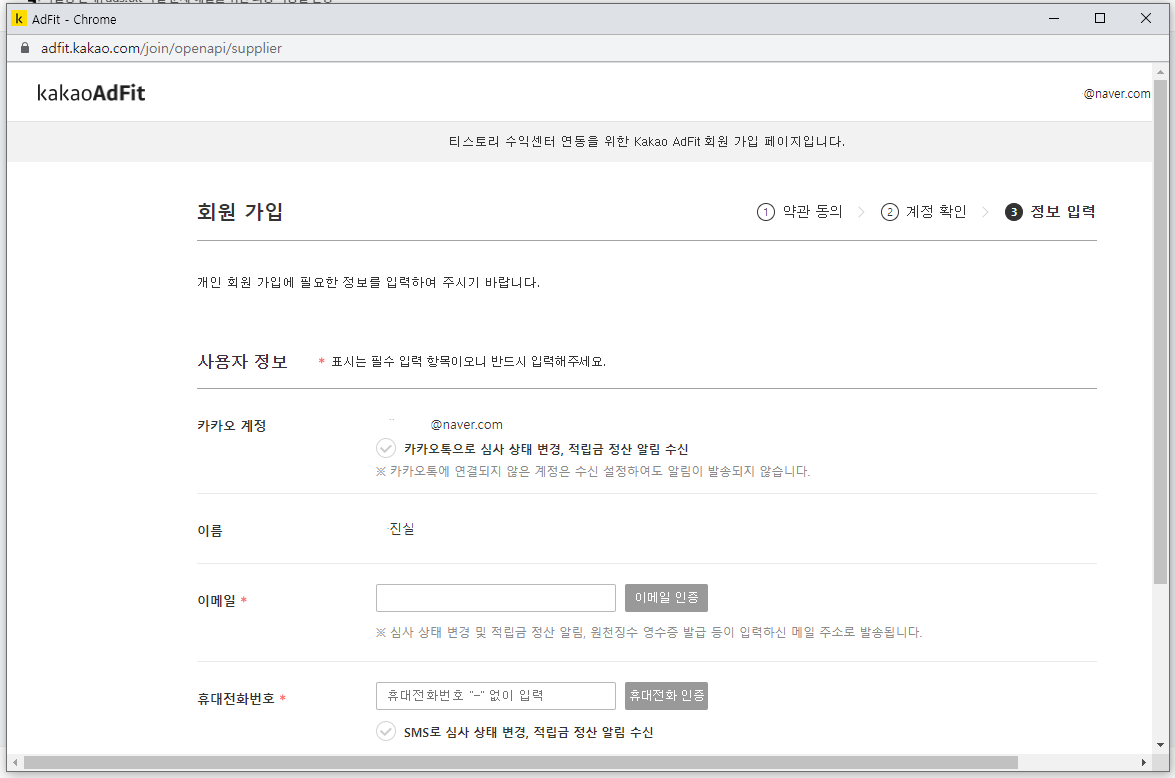This screenshot has height=778, width=1175.
Task: Click the 휴대전화 인증 button
Action: pyautogui.click(x=666, y=696)
